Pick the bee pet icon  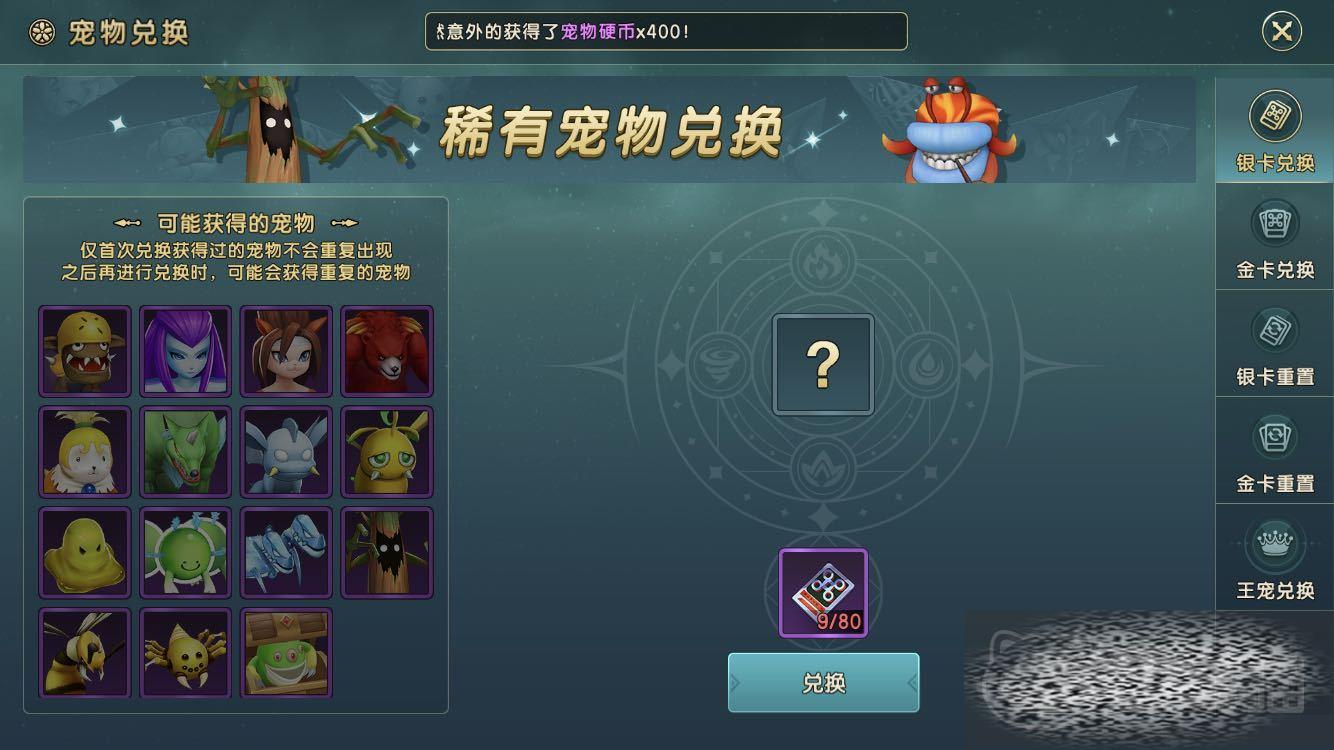85,653
